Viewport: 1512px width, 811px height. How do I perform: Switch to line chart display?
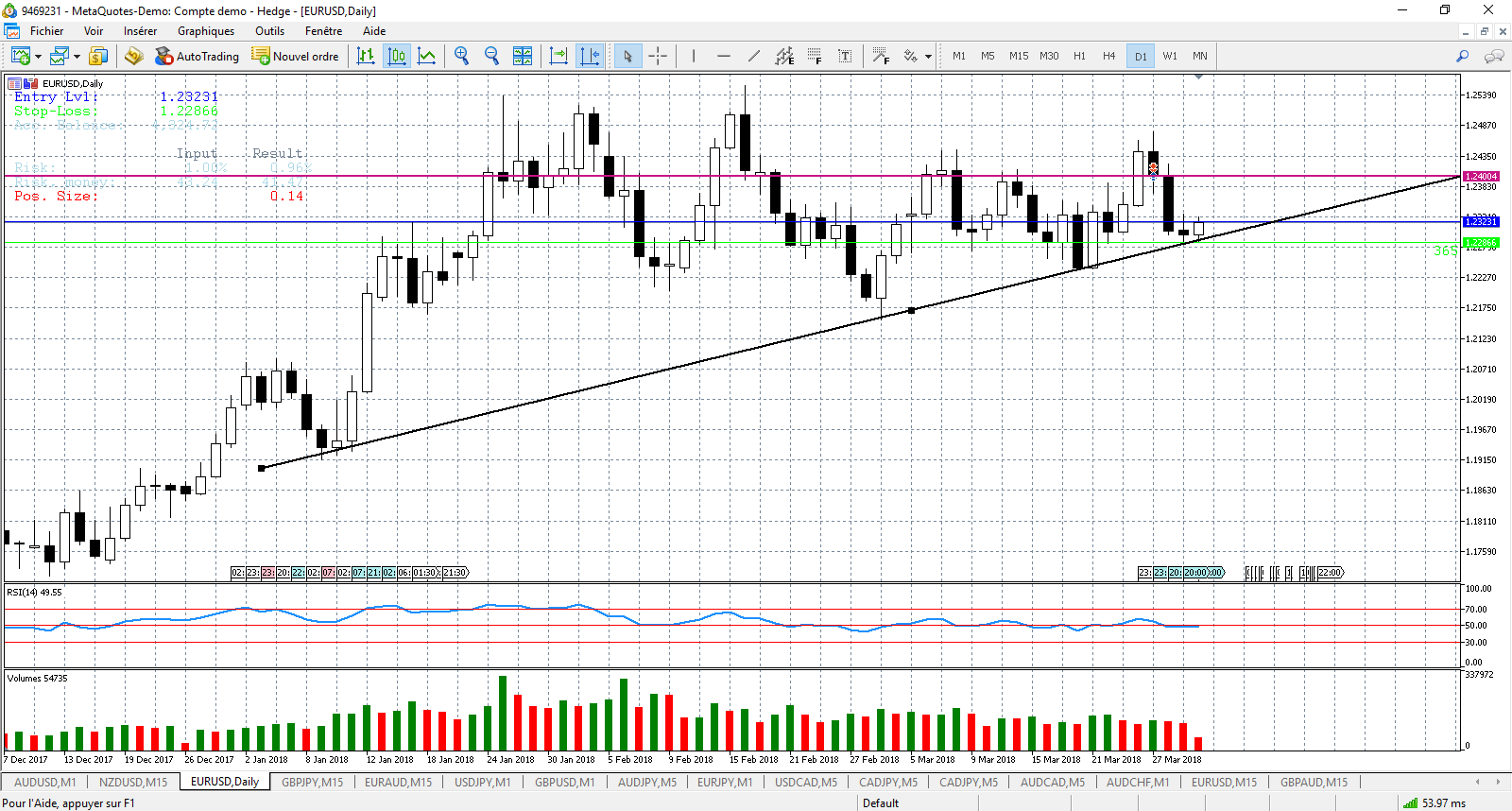click(x=427, y=56)
